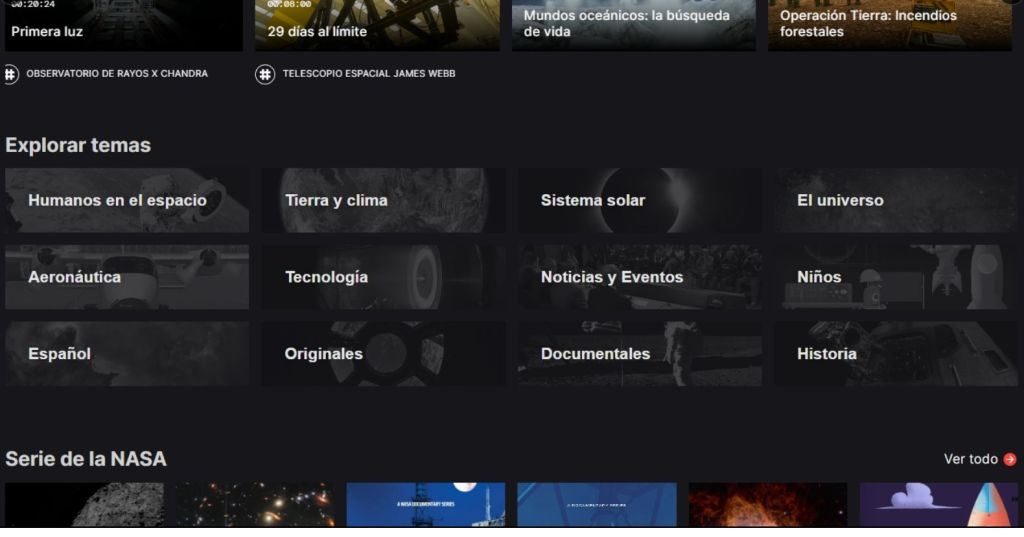This screenshot has height=537, width=1024.
Task: Open the Telescopio Espacial James Webb tag
Action: click(369, 74)
